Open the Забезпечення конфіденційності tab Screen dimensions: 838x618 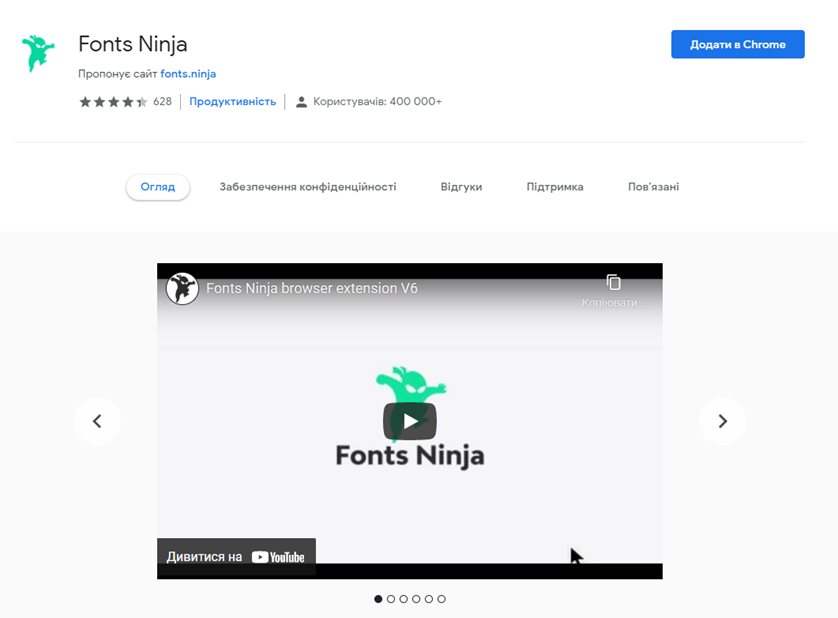click(308, 187)
